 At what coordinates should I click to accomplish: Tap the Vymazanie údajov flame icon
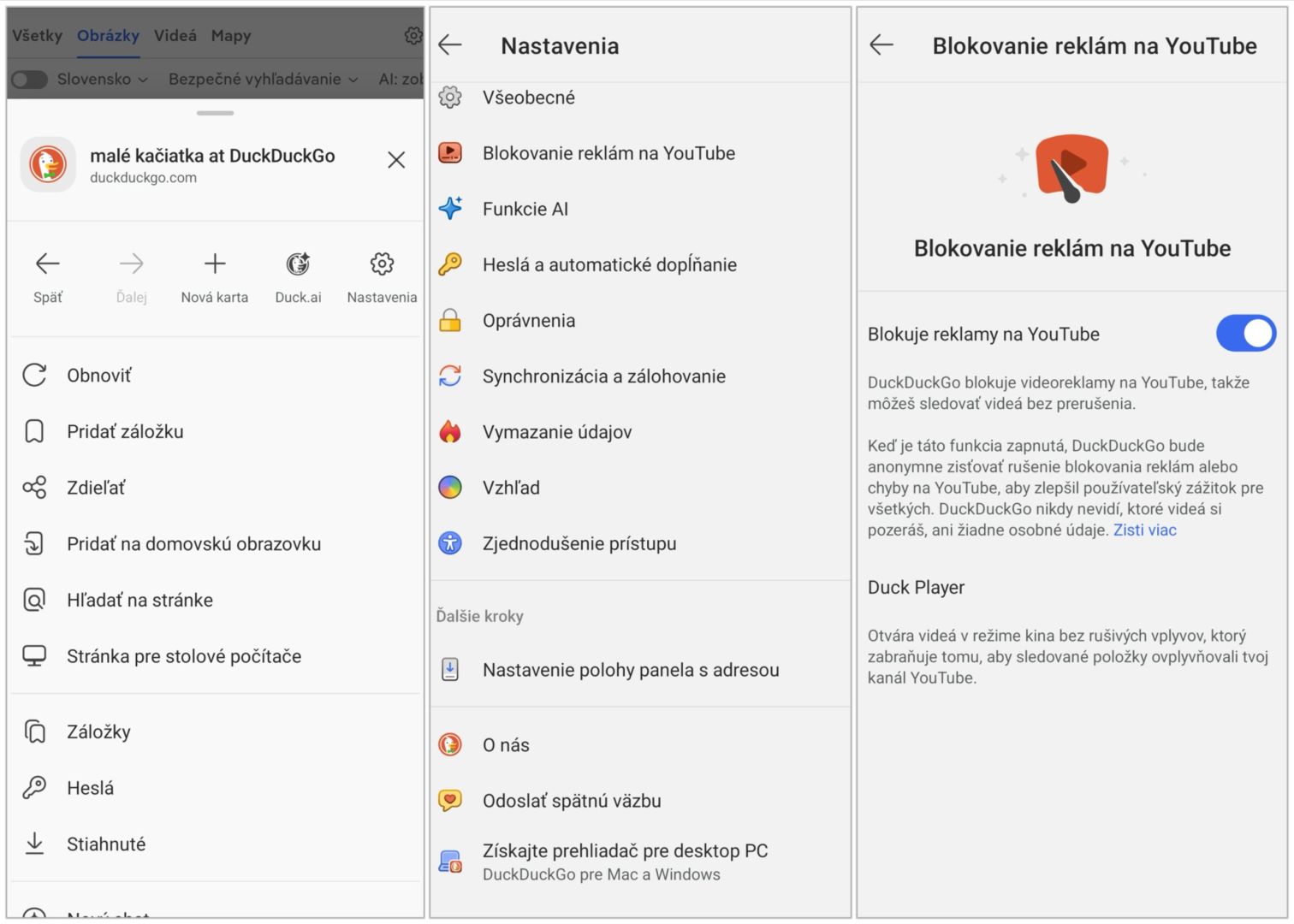450,431
